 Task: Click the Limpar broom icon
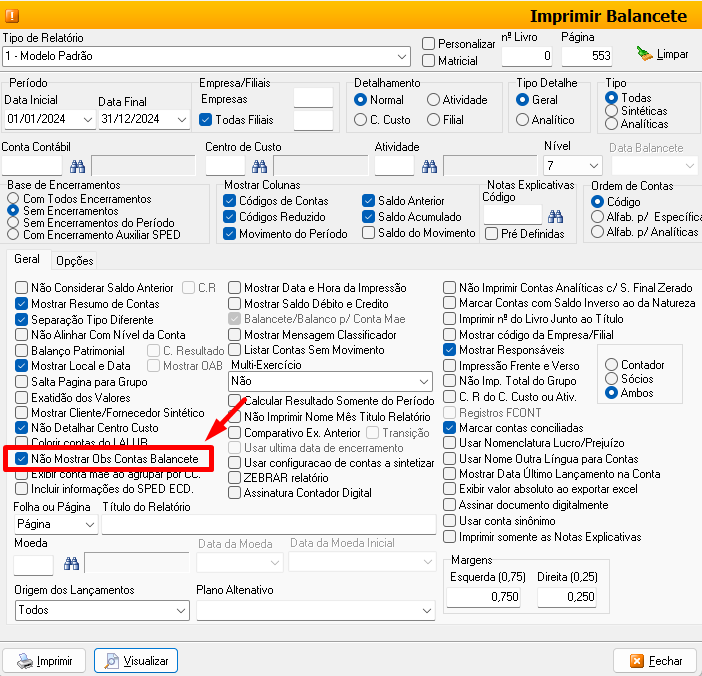tap(645, 53)
